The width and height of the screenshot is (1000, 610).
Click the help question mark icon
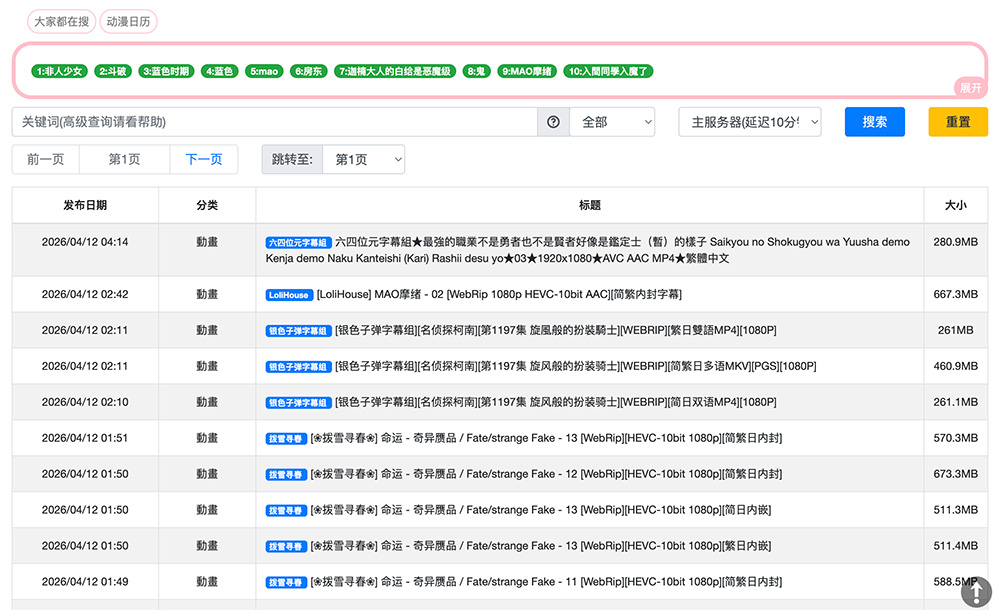[553, 122]
